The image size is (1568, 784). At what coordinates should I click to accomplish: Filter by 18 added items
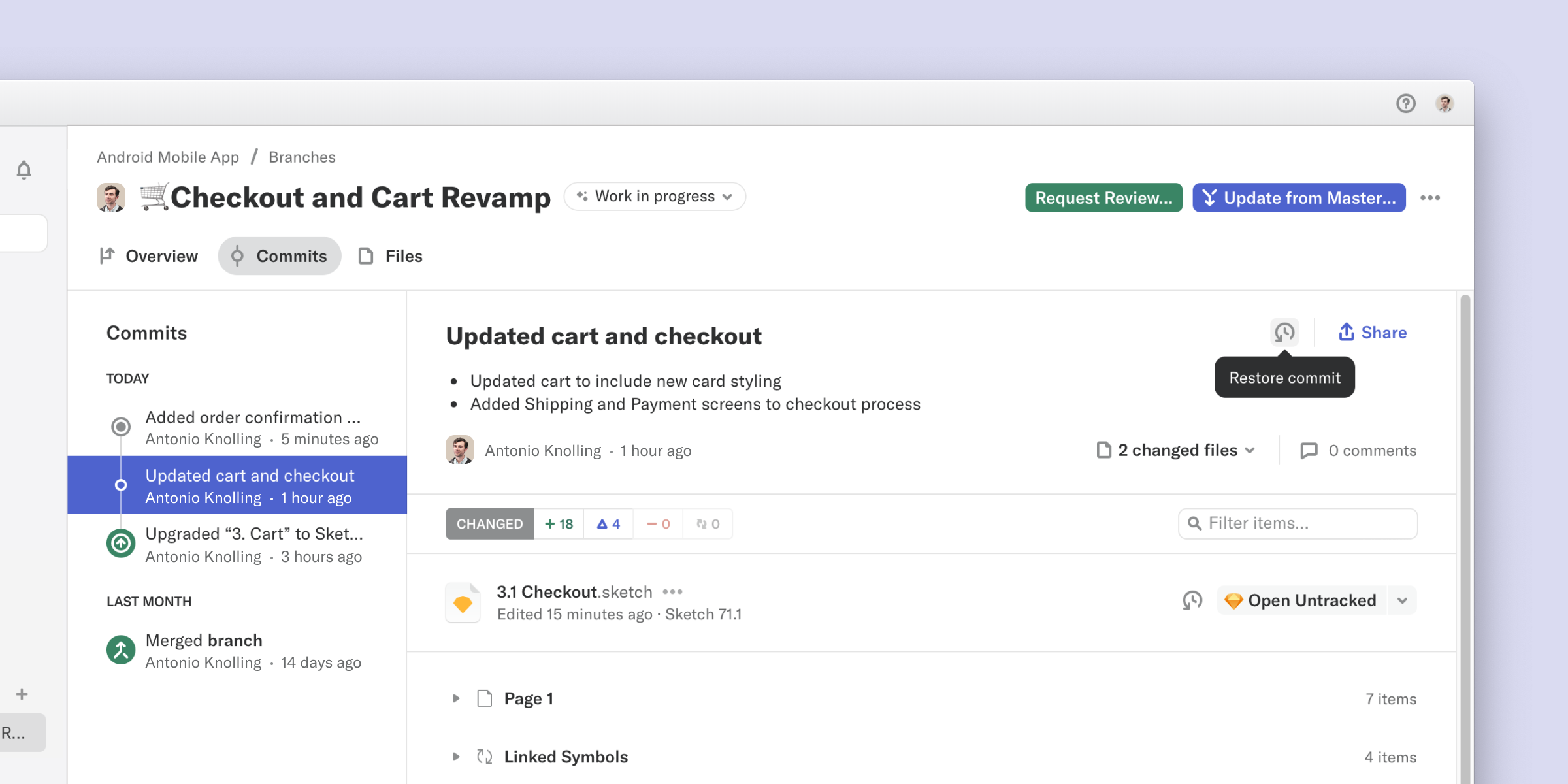pos(559,524)
